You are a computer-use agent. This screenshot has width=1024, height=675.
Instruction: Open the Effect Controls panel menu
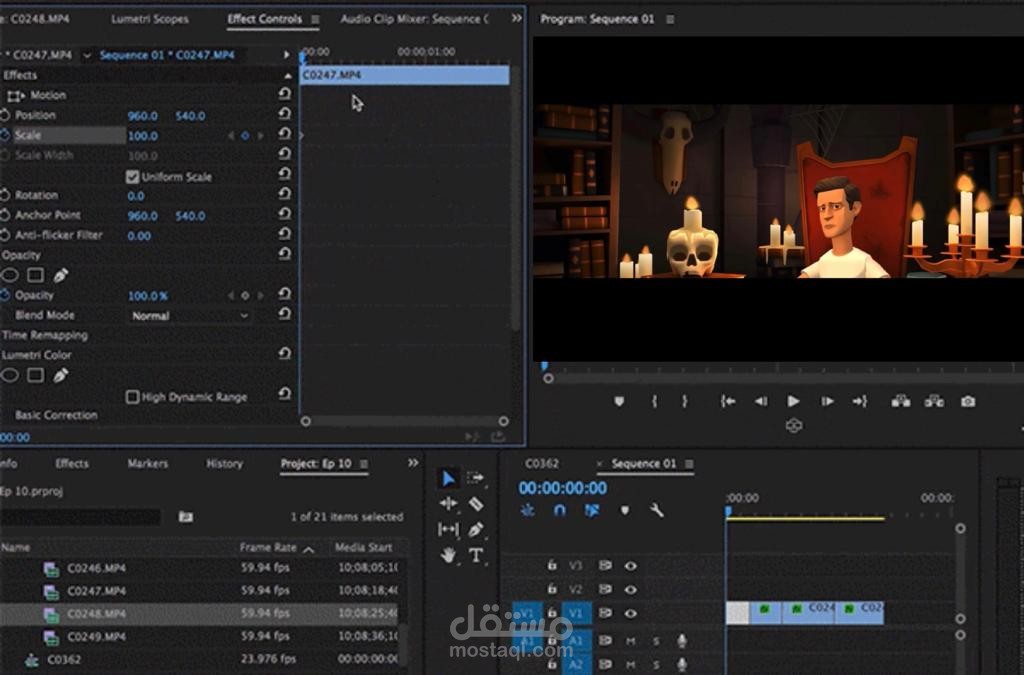(315, 20)
